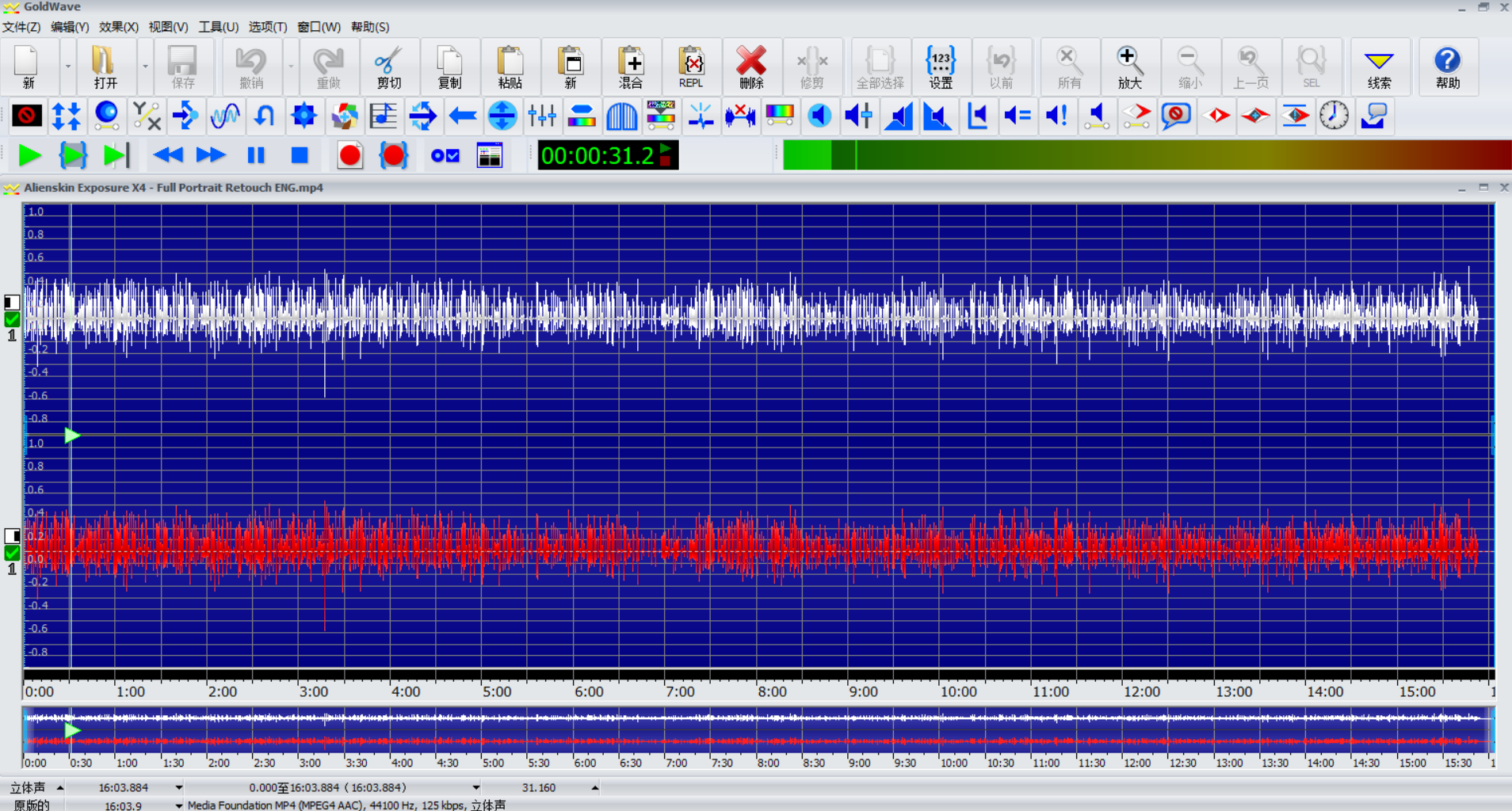Start recording with the red record button
This screenshot has width=1512, height=811.
[349, 155]
